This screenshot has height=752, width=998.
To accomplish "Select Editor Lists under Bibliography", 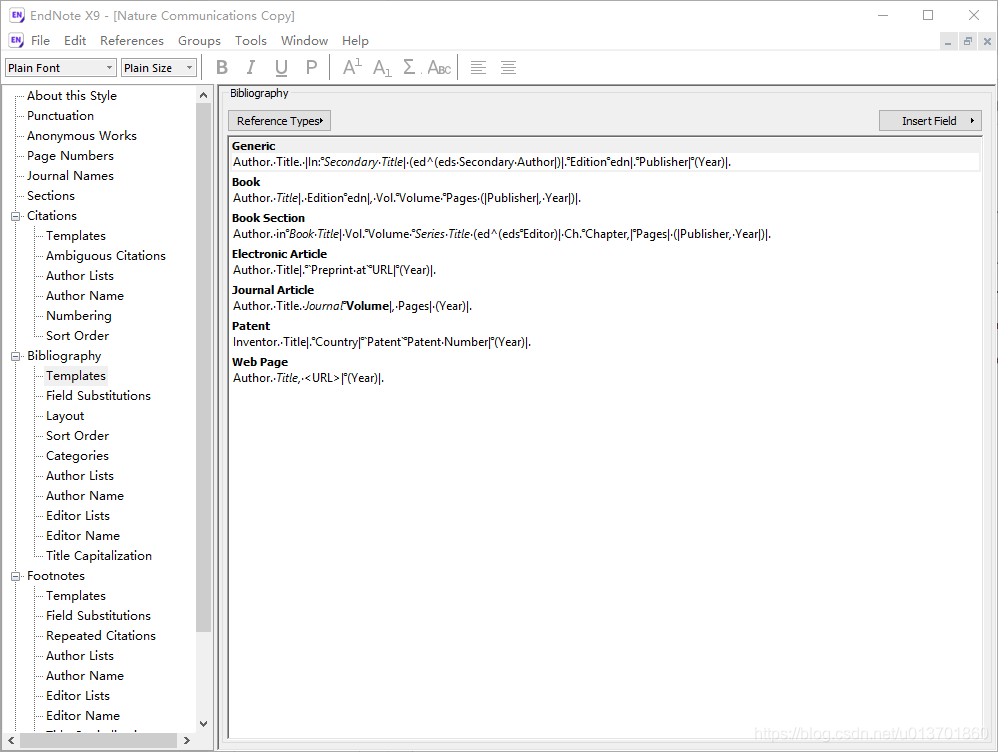I will click(78, 516).
